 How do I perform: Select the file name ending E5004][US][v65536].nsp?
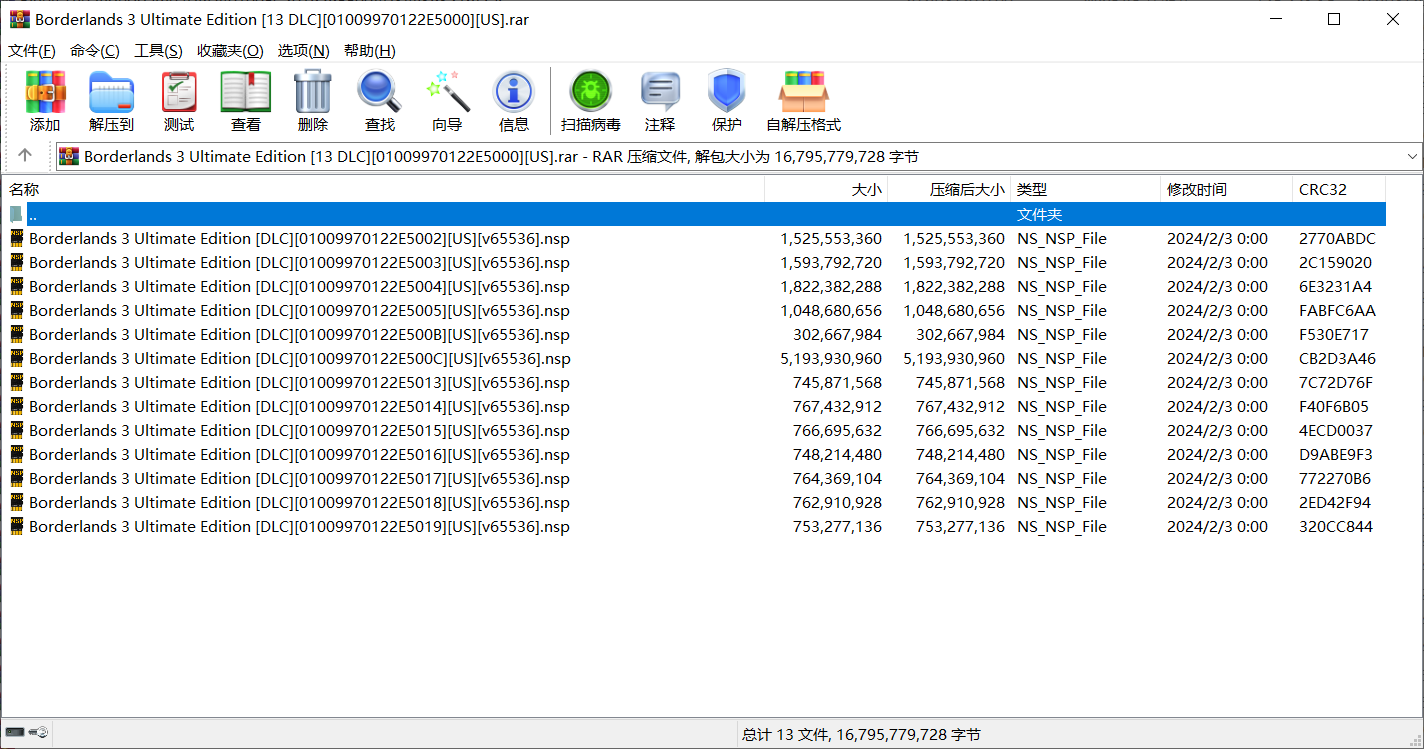[x=299, y=286]
